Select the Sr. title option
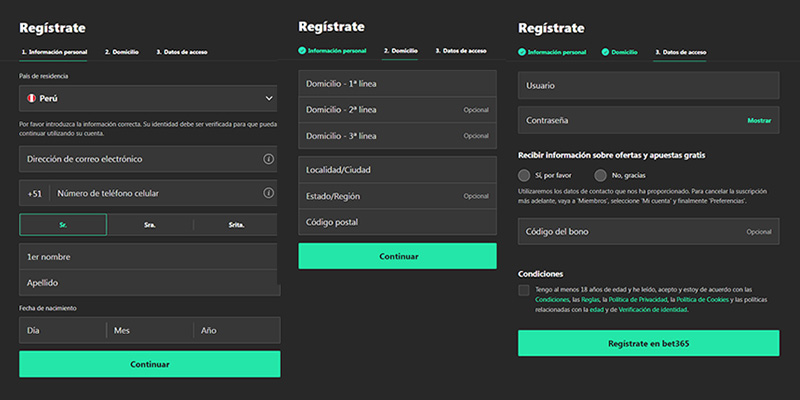Image resolution: width=800 pixels, height=400 pixels. pos(63,224)
